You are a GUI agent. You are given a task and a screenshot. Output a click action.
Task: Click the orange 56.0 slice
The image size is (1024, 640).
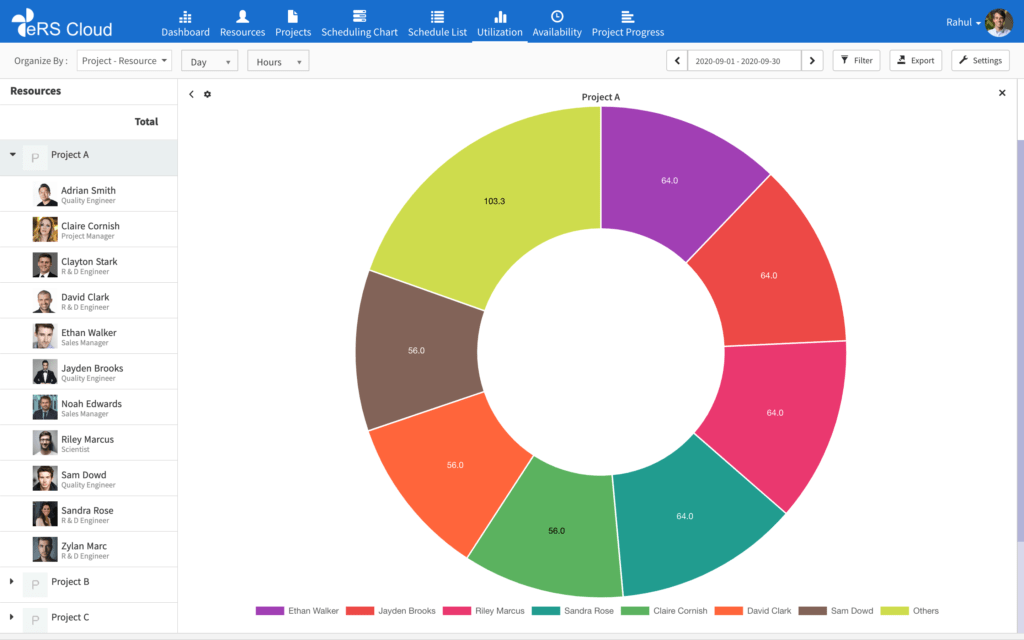coord(455,465)
